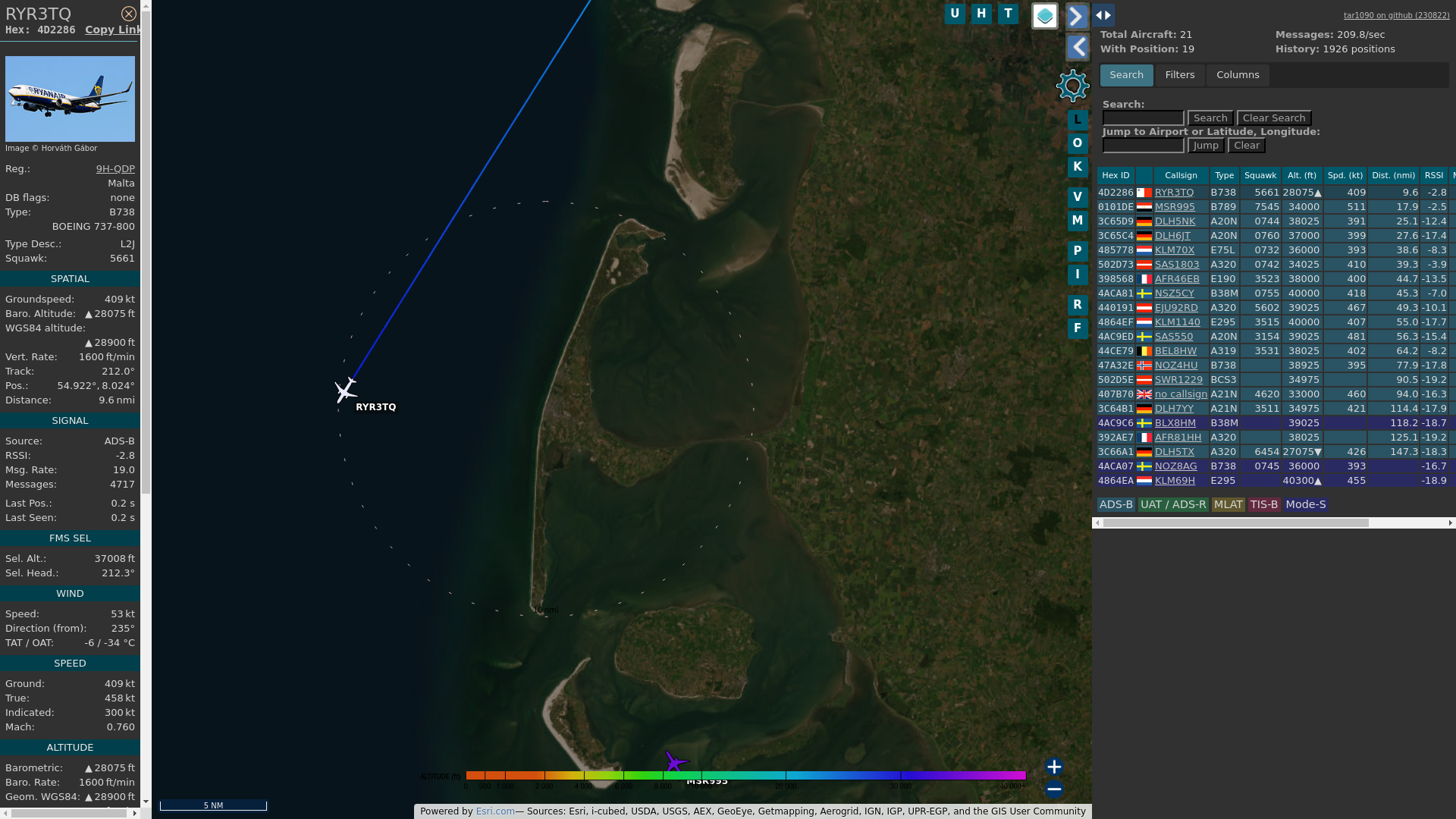
Task: Select the 'no callsign' table row link
Action: 1181,394
